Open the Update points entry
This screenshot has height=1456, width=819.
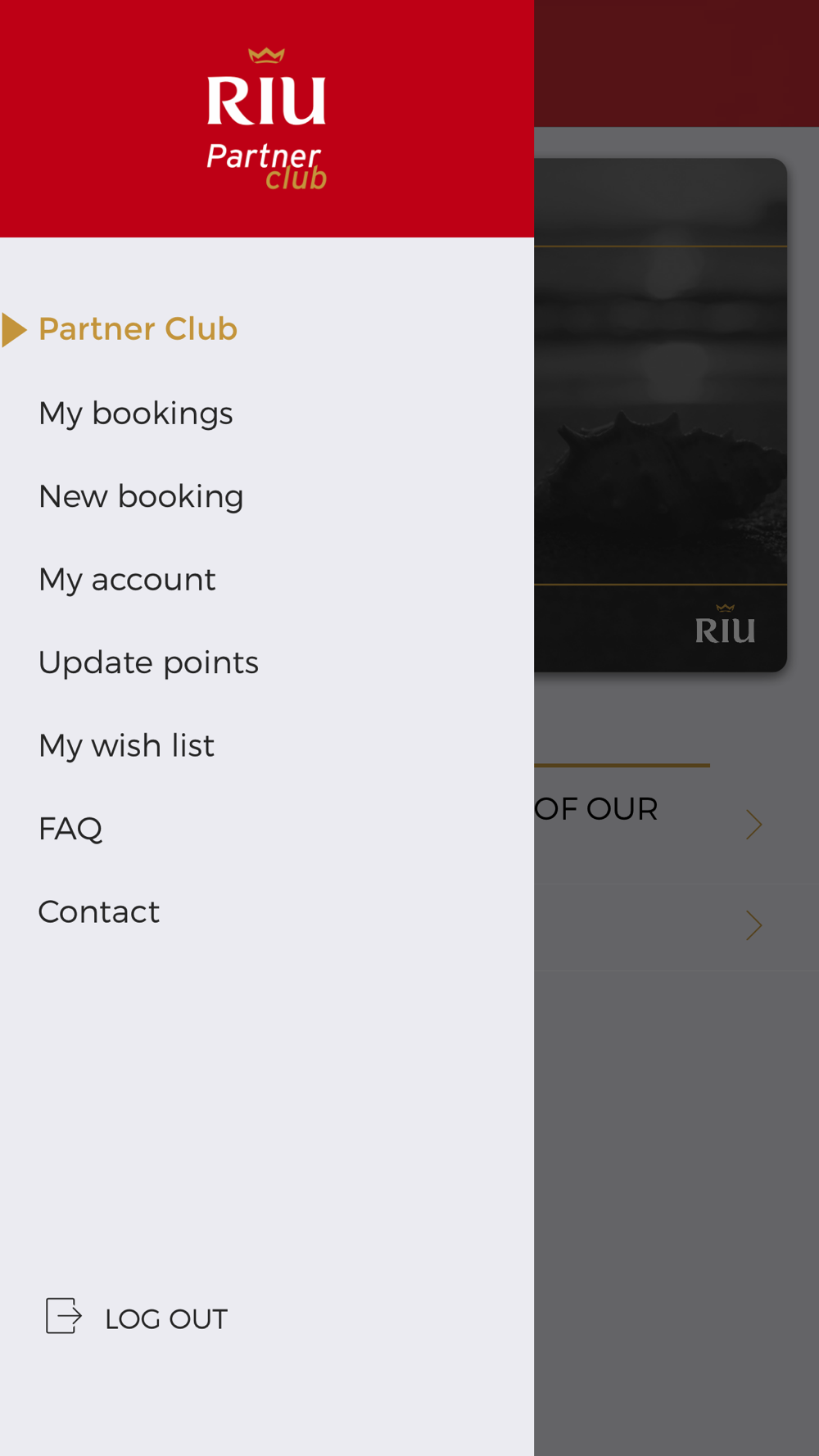(148, 662)
